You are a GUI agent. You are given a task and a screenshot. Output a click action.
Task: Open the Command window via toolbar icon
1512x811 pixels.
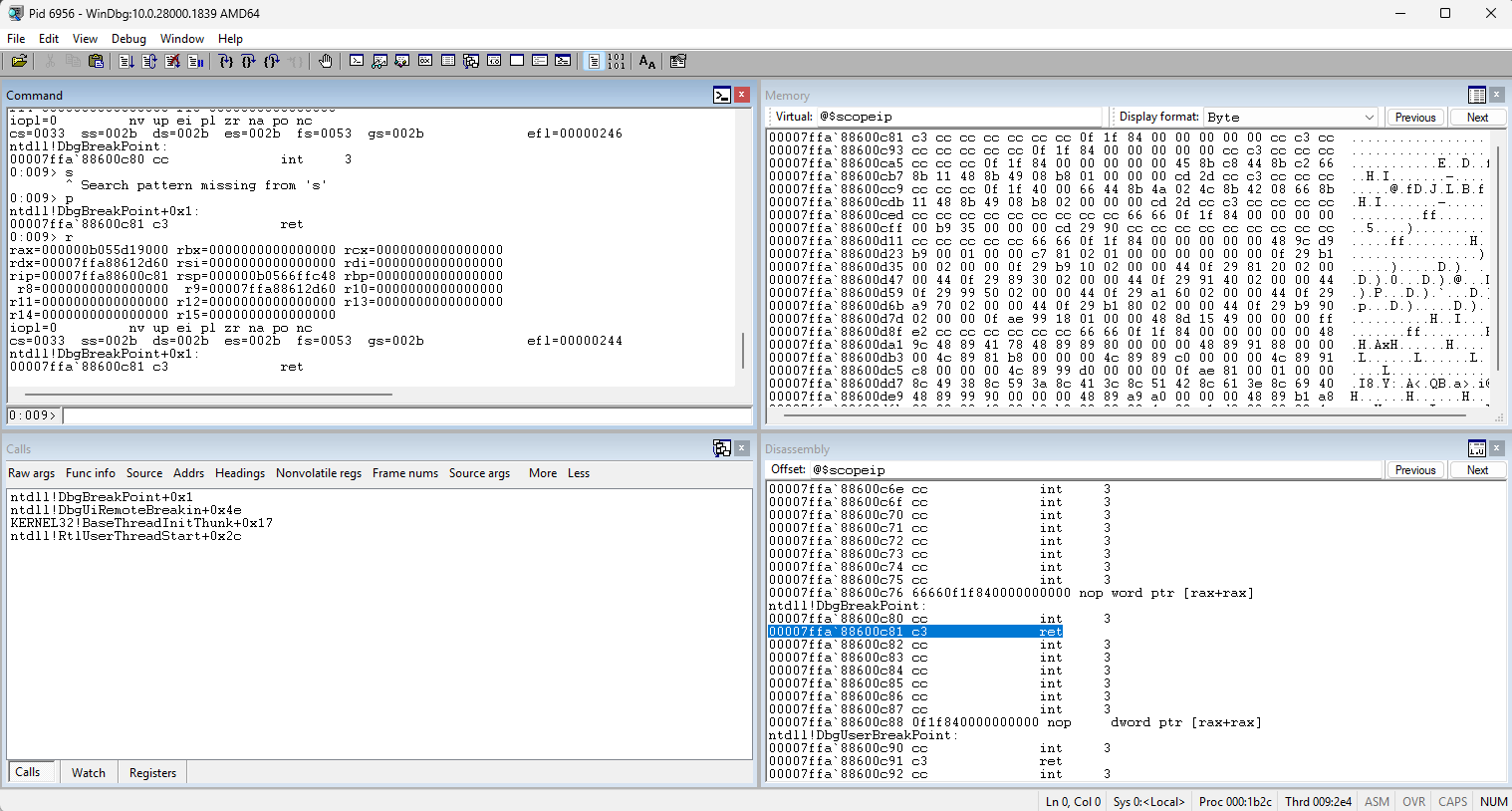pos(357,61)
